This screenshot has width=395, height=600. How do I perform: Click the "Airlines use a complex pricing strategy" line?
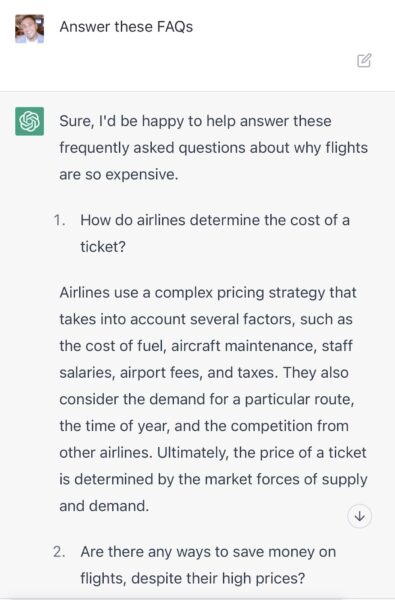click(208, 293)
